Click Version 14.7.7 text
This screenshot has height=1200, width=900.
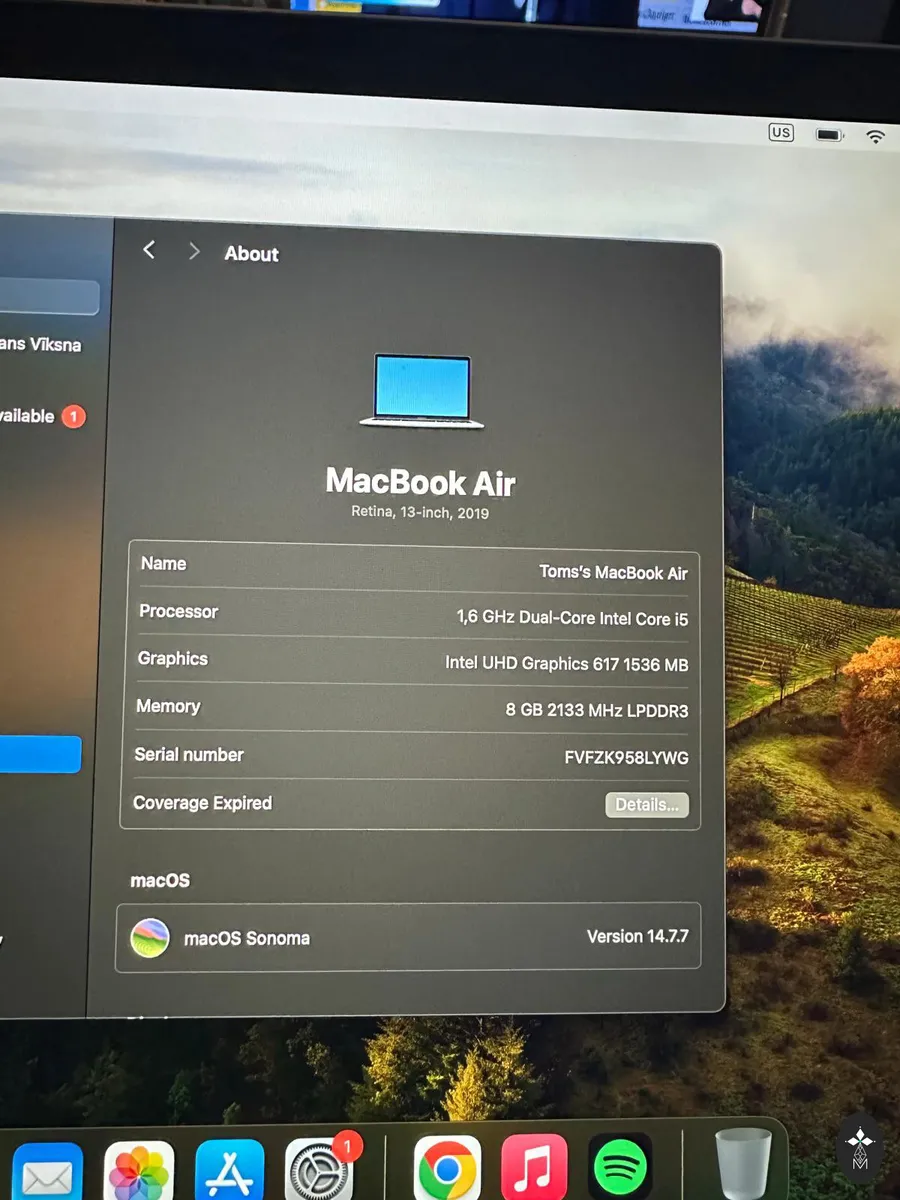(x=637, y=937)
